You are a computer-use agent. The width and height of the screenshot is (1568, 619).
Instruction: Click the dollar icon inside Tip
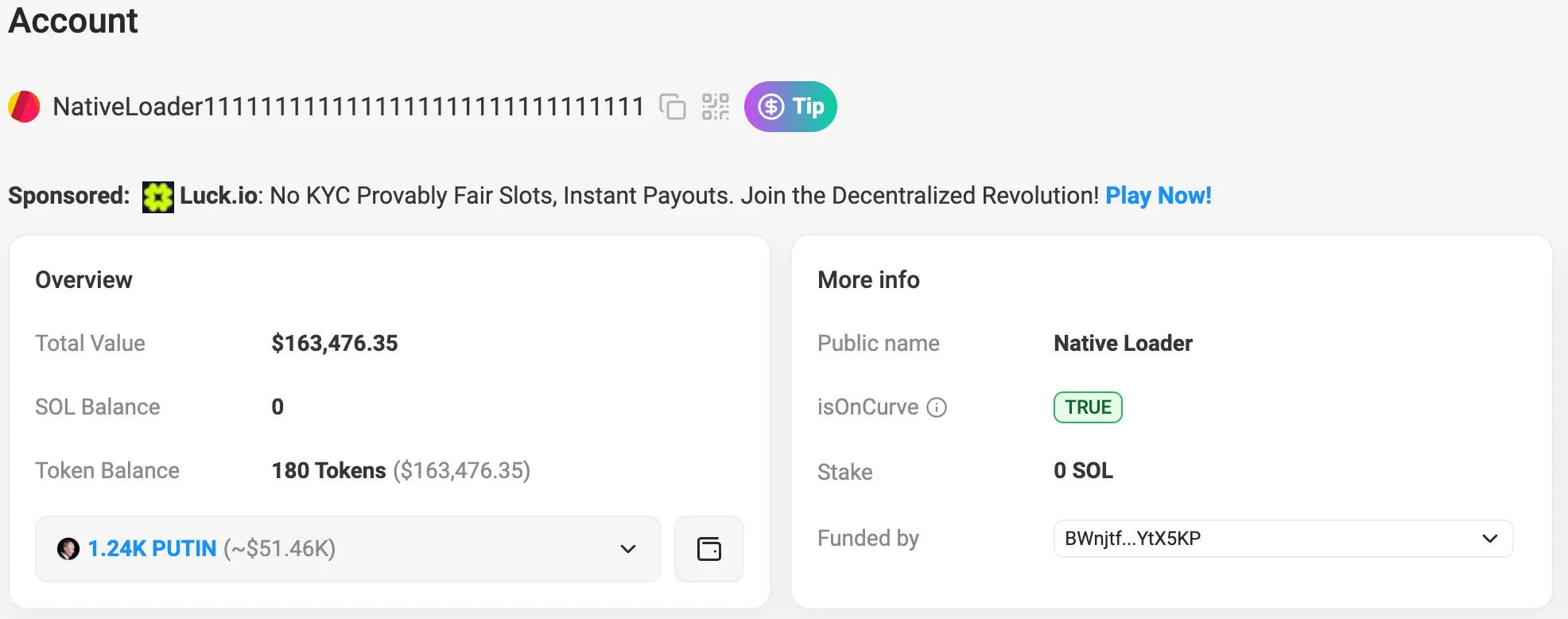tap(770, 107)
